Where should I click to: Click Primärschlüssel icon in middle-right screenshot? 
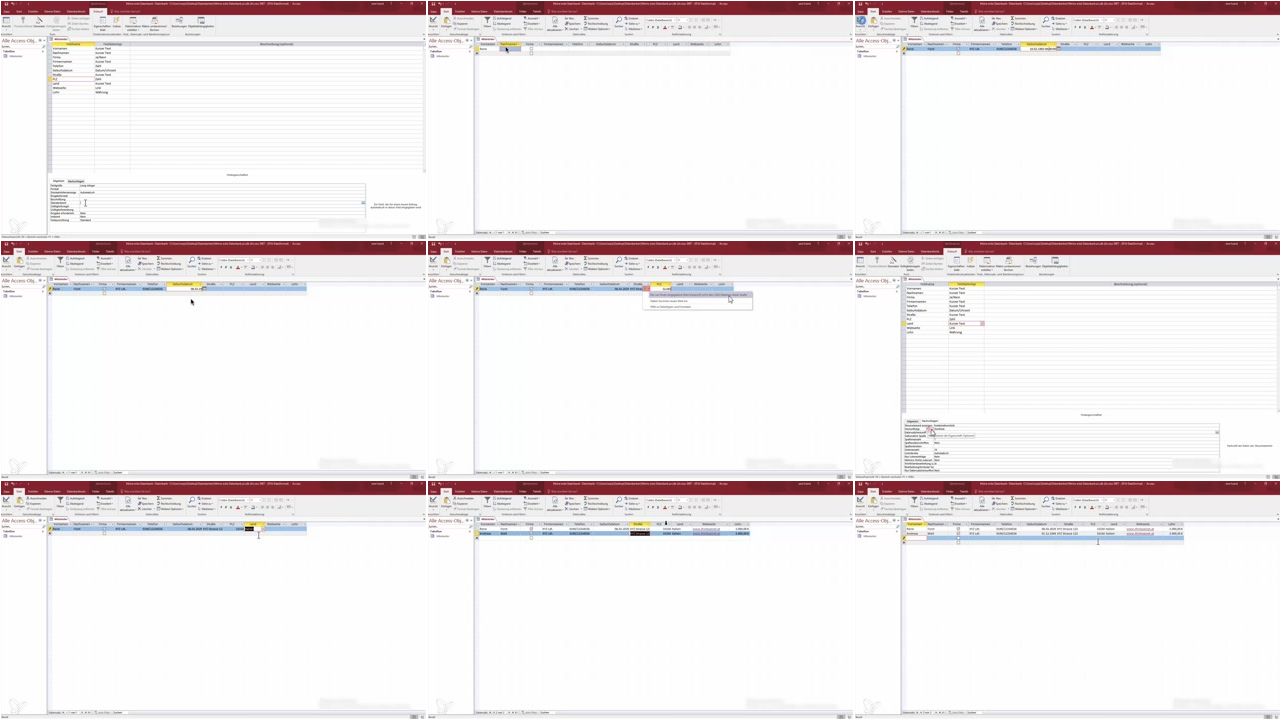click(x=876, y=262)
